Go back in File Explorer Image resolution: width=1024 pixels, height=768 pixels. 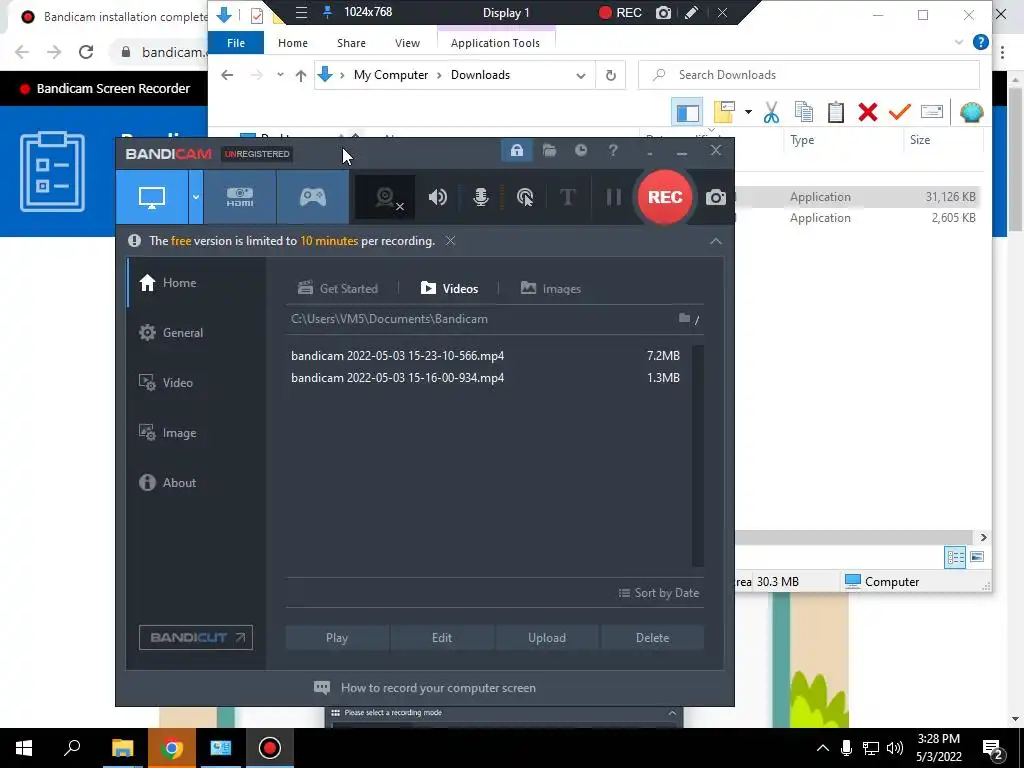[x=227, y=75]
